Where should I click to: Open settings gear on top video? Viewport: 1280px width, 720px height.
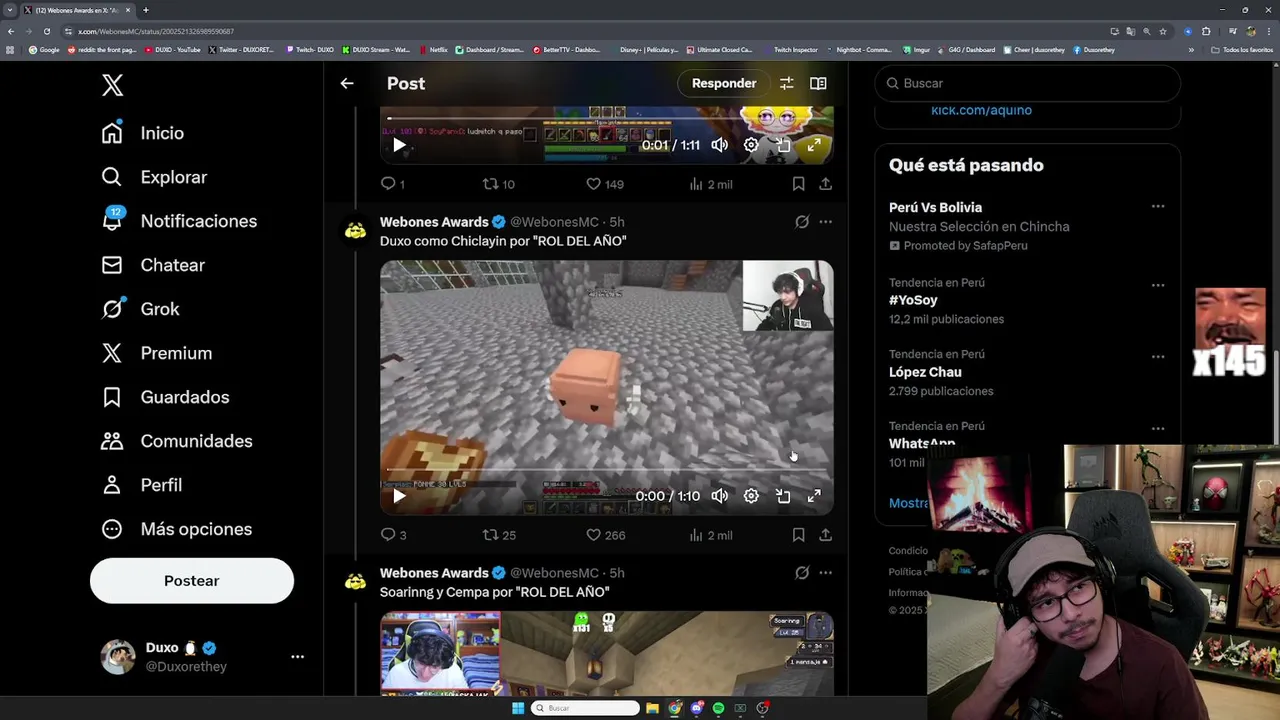tap(751, 145)
